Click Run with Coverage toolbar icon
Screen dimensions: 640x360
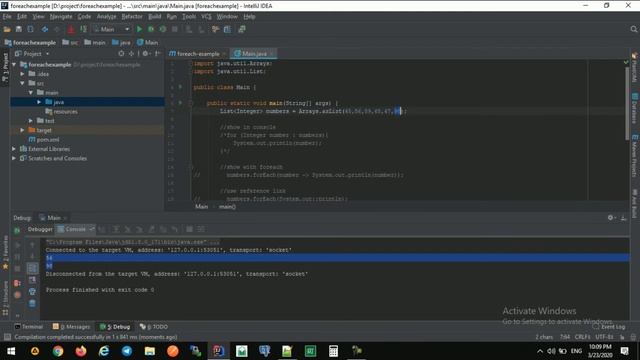coord(163,29)
